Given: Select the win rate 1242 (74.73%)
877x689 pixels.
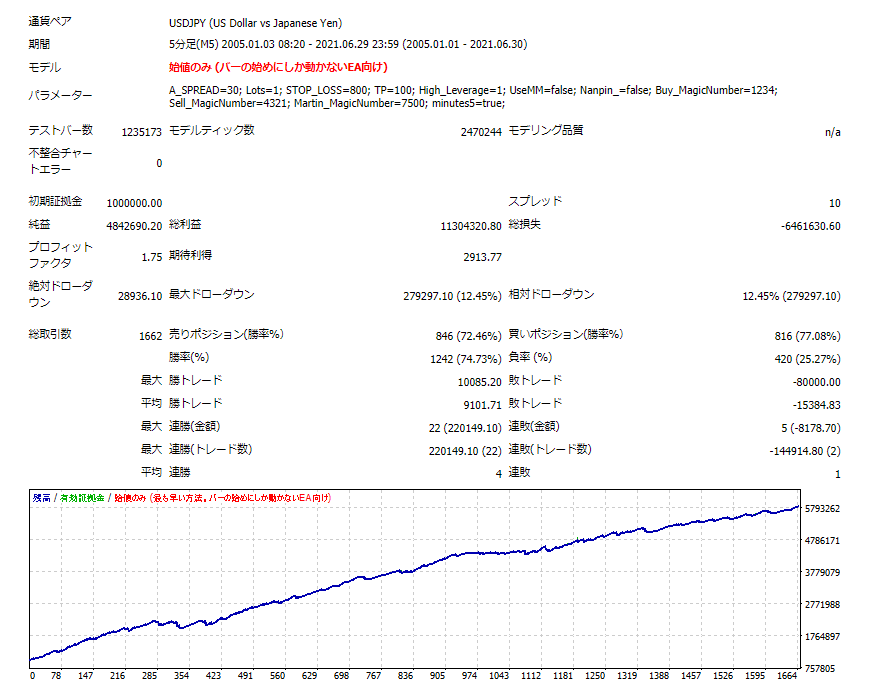Looking at the screenshot, I should pos(466,359).
